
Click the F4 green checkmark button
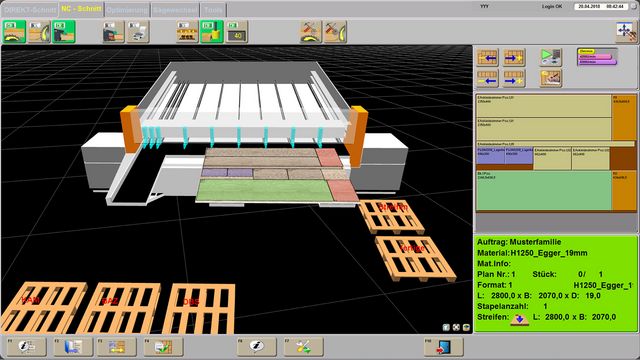click(x=163, y=347)
